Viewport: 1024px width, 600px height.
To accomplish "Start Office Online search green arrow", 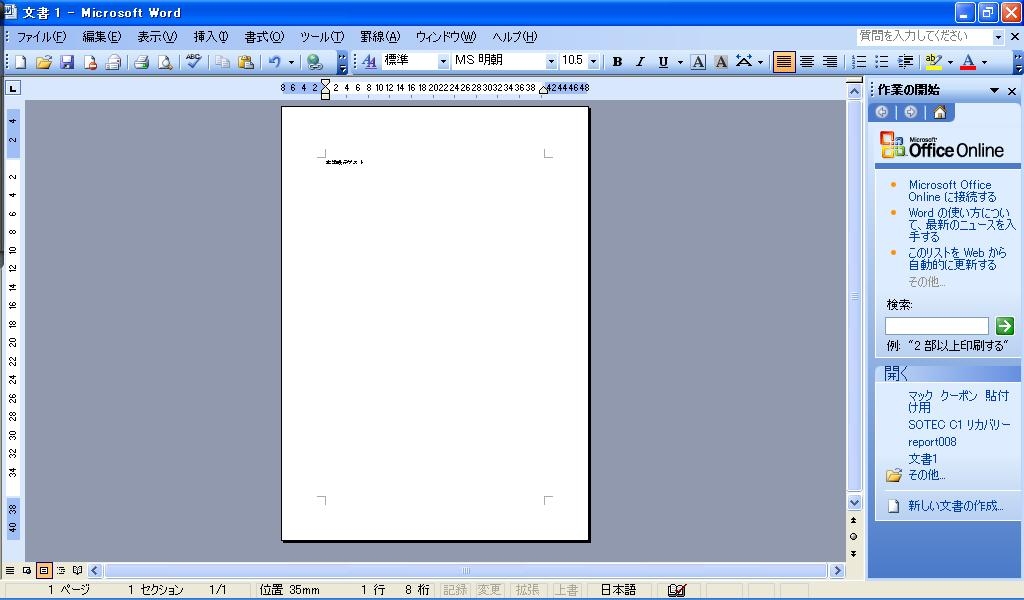I will pyautogui.click(x=1004, y=325).
